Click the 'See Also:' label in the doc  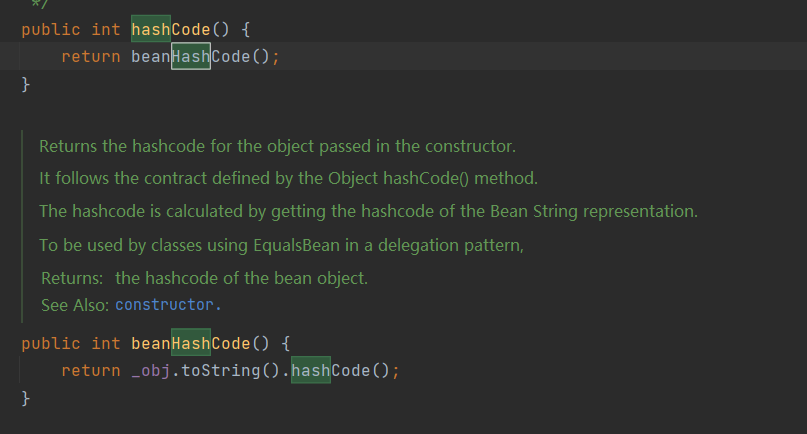point(75,304)
